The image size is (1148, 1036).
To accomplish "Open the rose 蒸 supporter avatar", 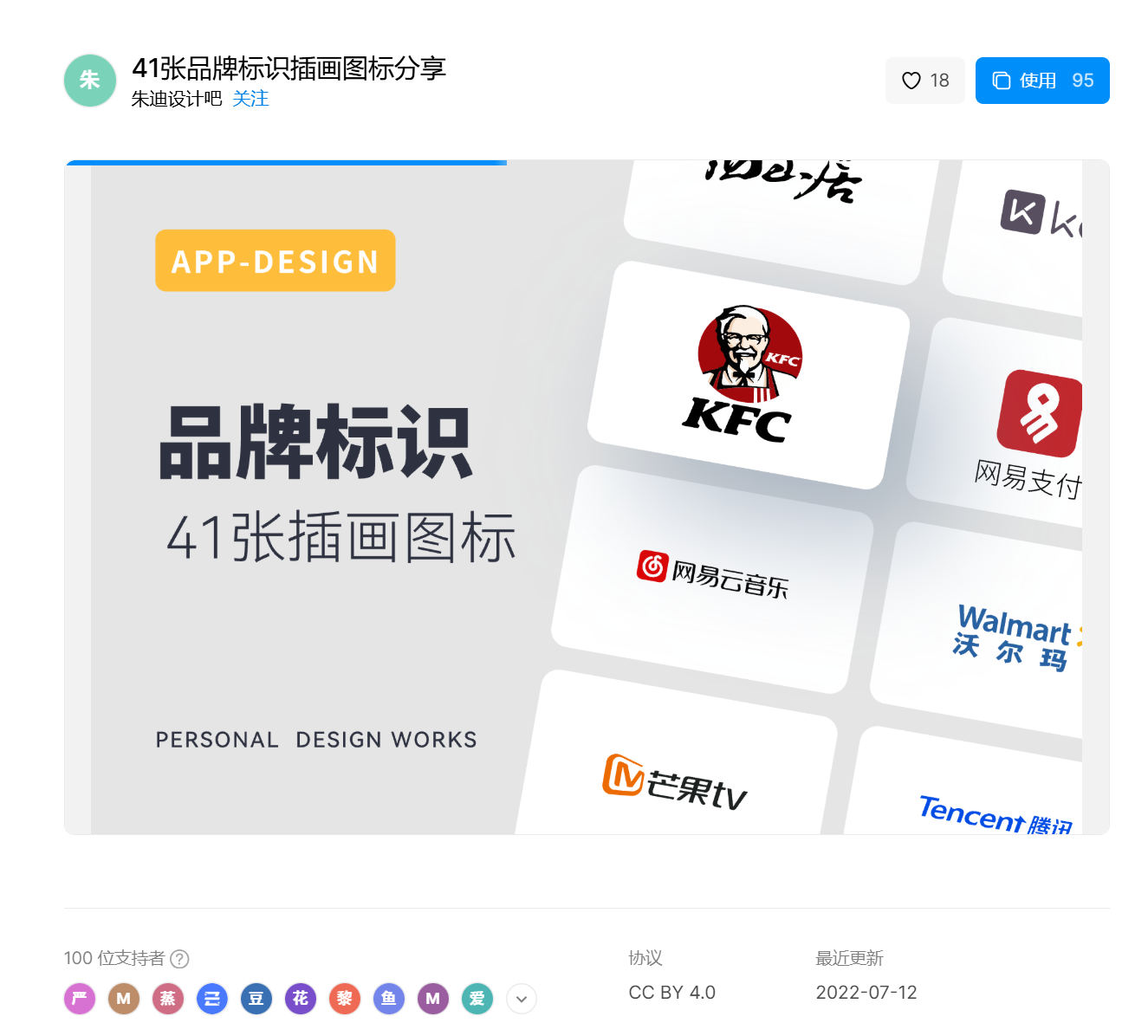I will (168, 999).
